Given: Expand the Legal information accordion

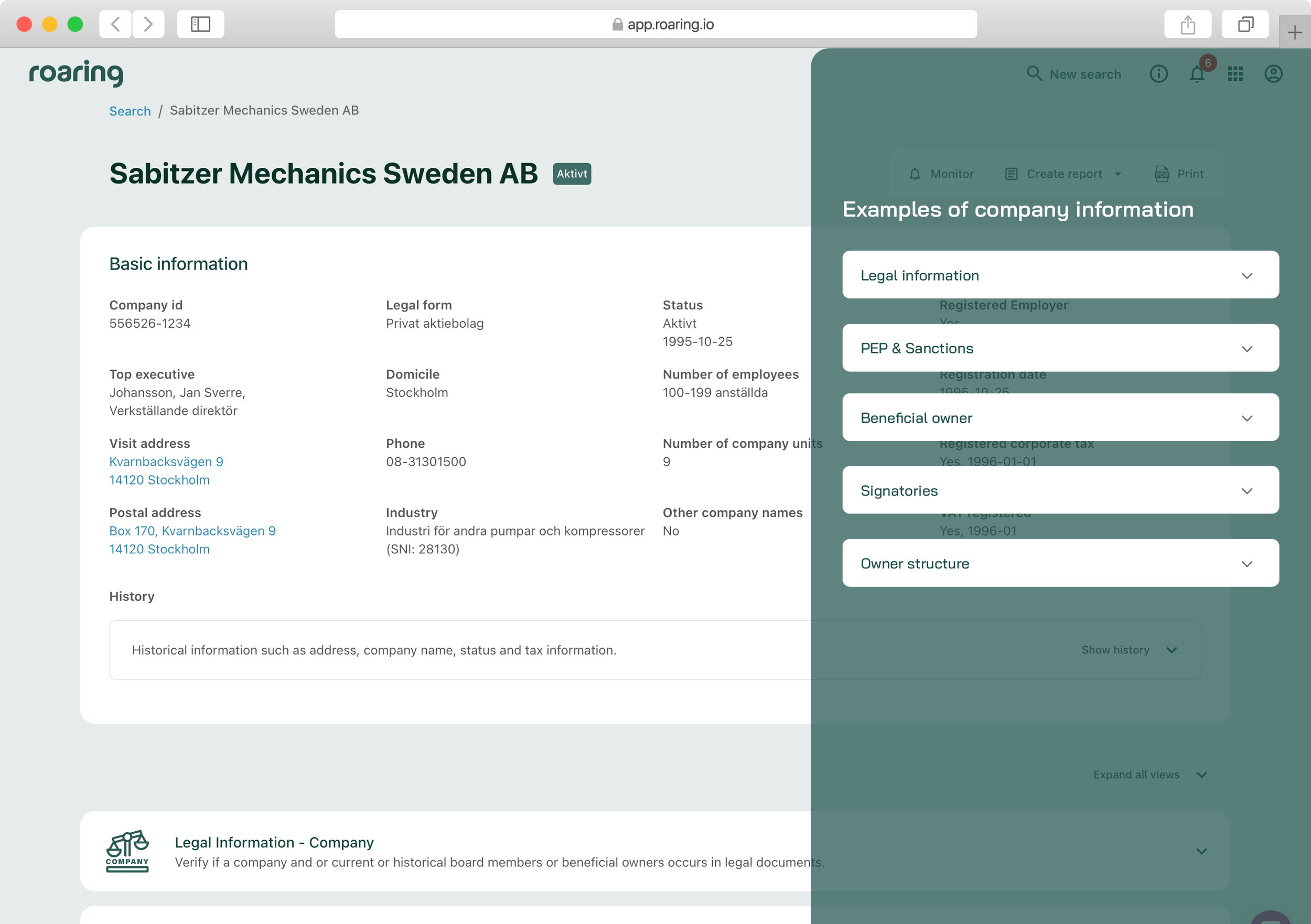Looking at the screenshot, I should [x=1060, y=275].
